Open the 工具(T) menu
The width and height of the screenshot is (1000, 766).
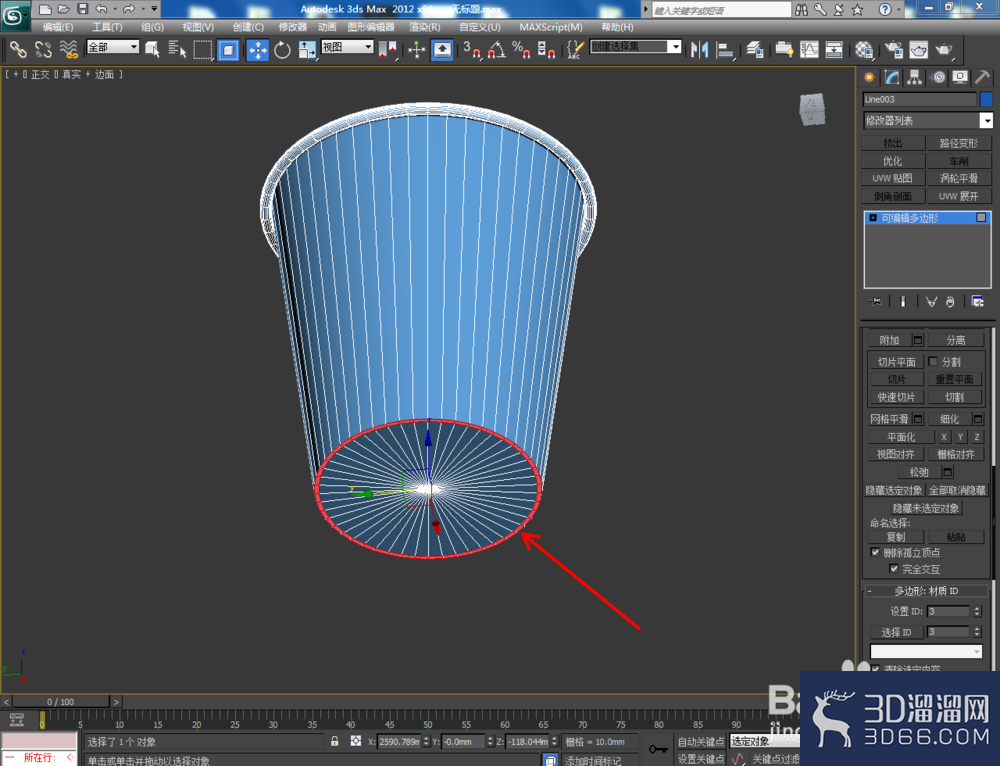click(107, 27)
